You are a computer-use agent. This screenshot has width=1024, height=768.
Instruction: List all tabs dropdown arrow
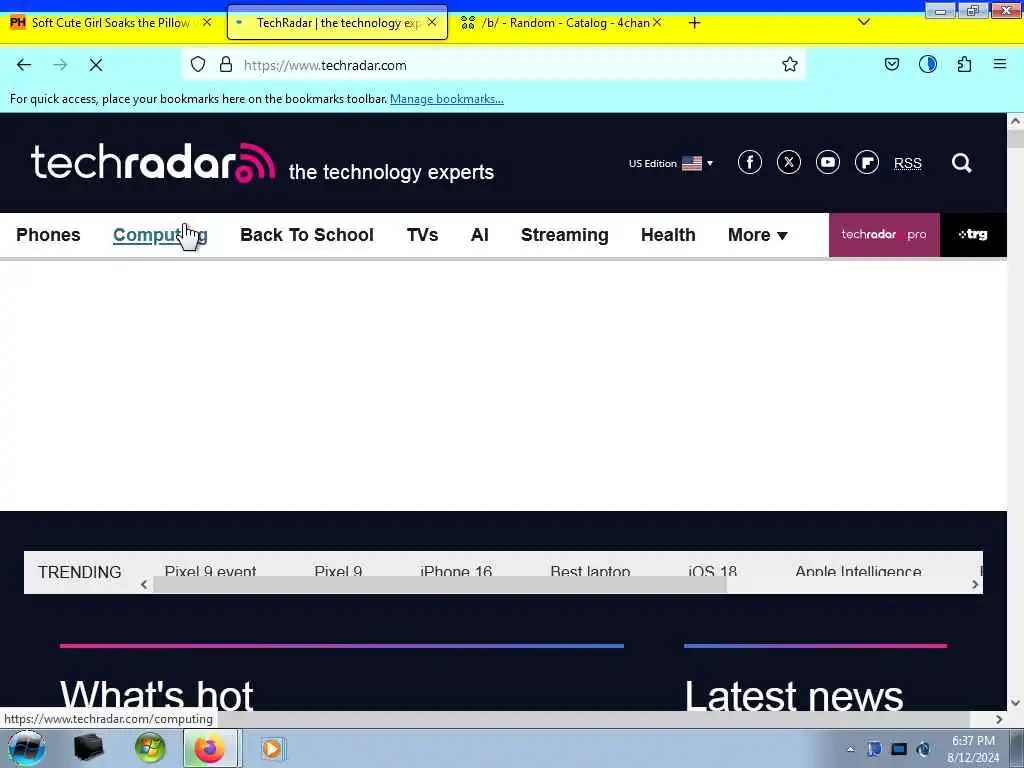pos(864,22)
